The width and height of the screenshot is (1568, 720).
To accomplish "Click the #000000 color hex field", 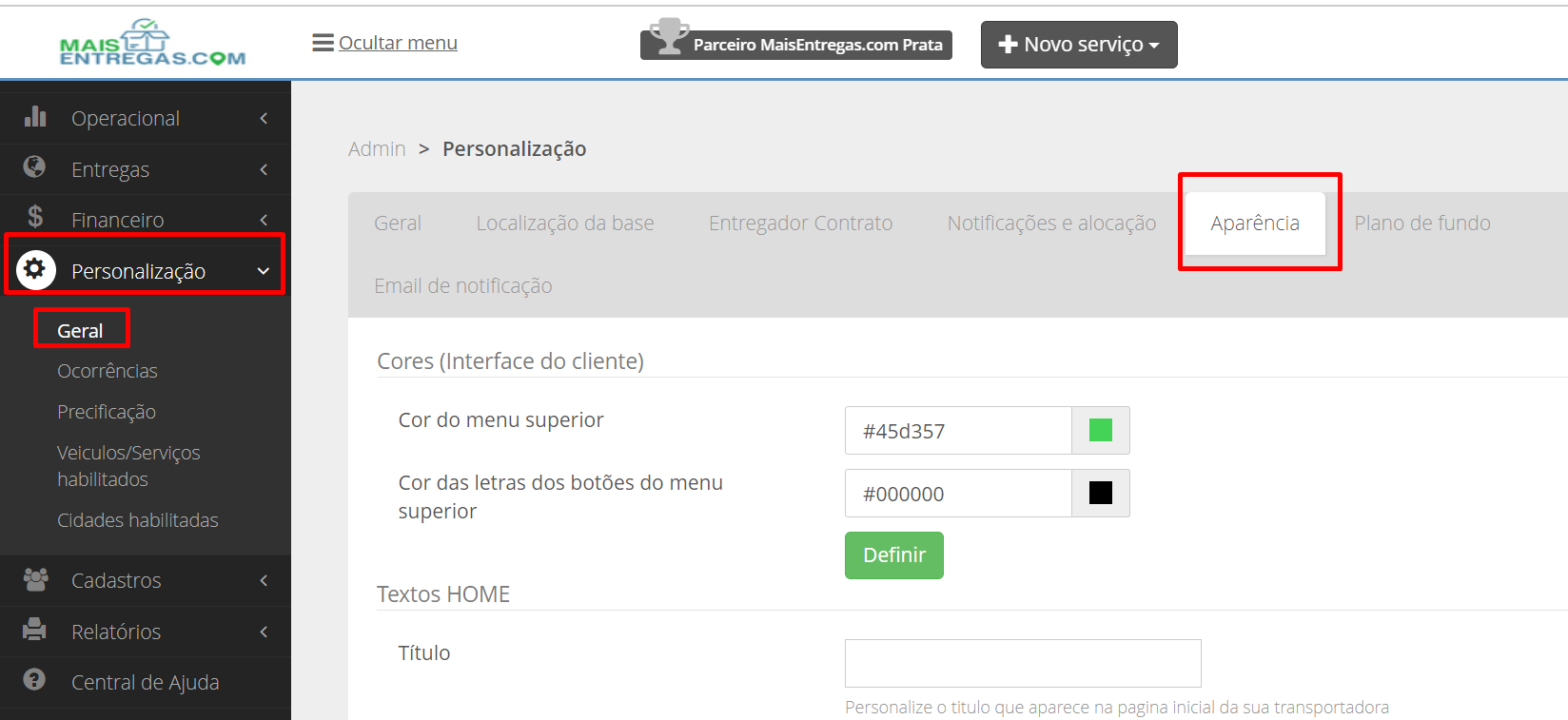I will pos(958,494).
